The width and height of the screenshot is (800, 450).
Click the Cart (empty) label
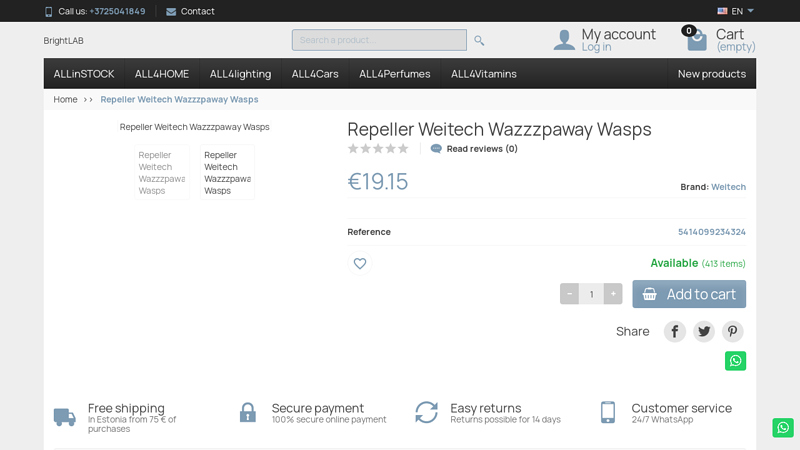pos(735,40)
